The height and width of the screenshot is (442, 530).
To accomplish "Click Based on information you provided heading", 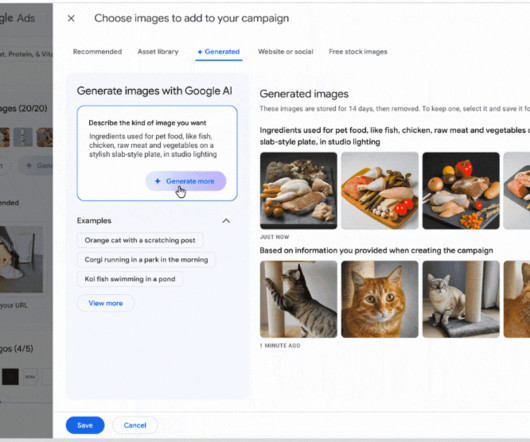I will (376, 250).
